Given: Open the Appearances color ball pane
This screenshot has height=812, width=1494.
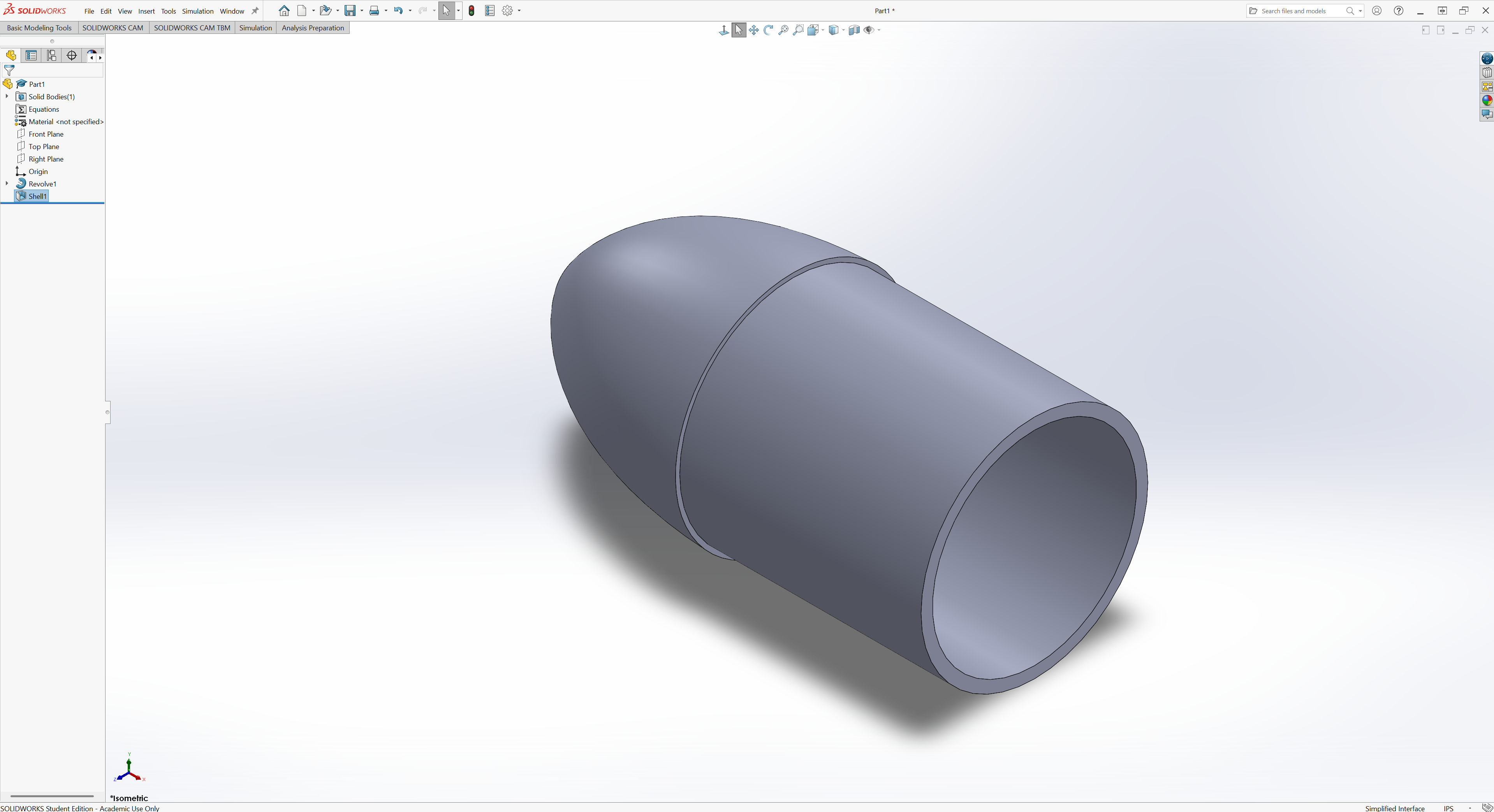Looking at the screenshot, I should tap(1487, 100).
